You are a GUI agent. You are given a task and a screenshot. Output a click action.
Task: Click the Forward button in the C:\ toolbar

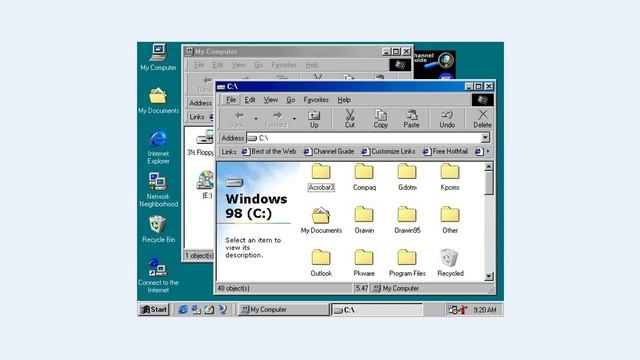pos(276,119)
